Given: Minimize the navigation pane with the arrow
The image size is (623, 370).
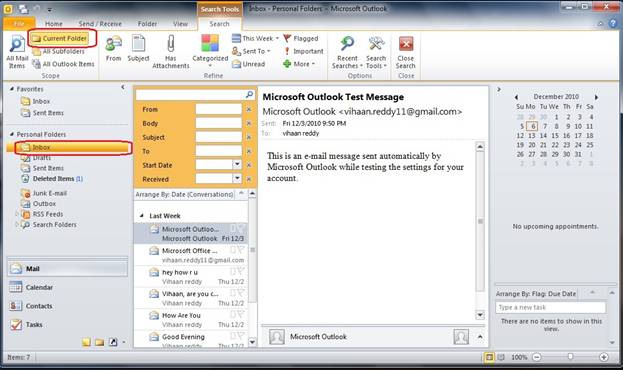Looking at the screenshot, I should click(123, 87).
